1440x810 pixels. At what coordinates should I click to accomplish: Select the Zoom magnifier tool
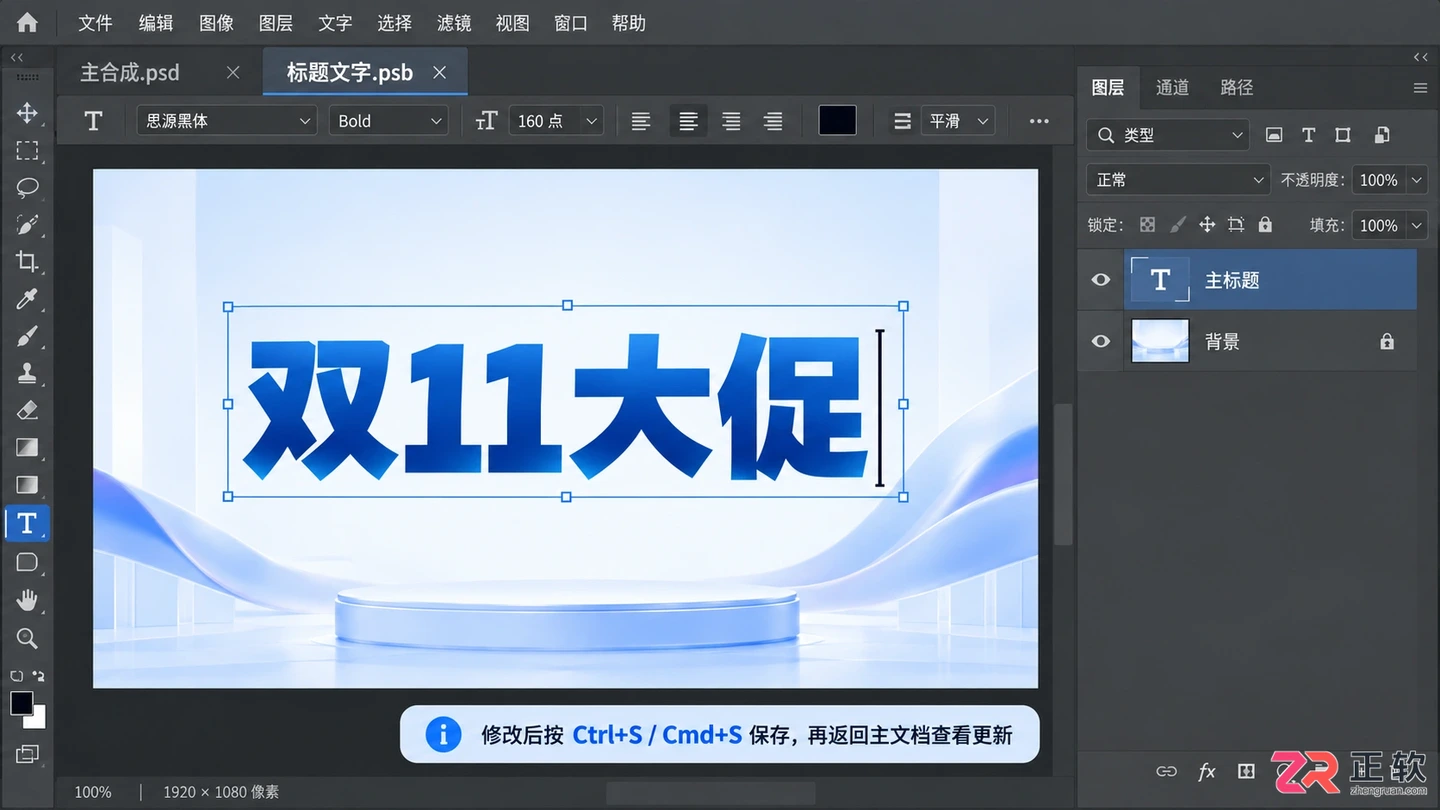click(27, 638)
